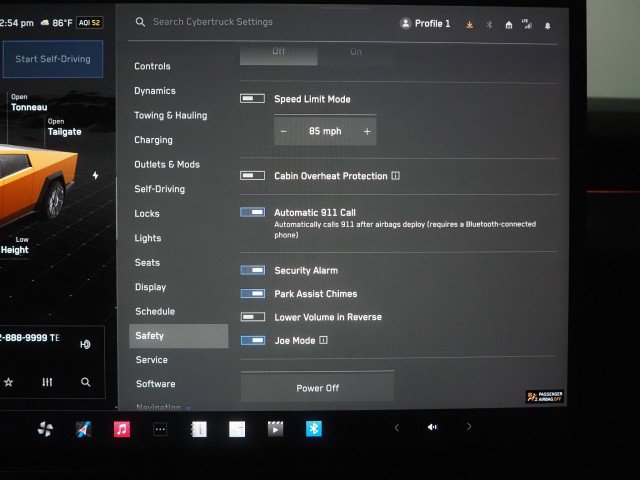This screenshot has height=480, width=640.
Task: Click the Search Cybertruck Settings field
Action: [213, 22]
